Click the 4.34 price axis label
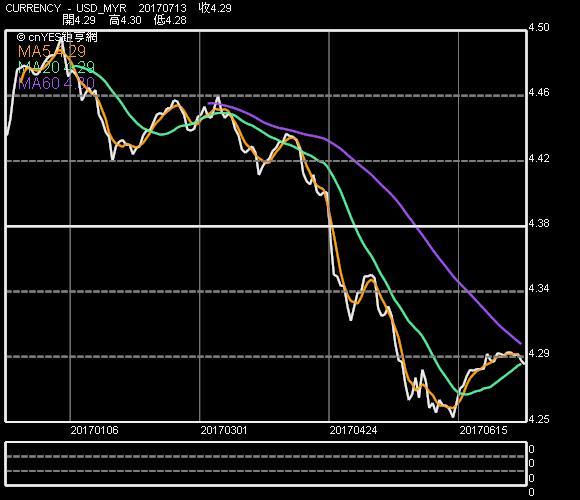Image resolution: width=580 pixels, height=500 pixels. tap(539, 288)
